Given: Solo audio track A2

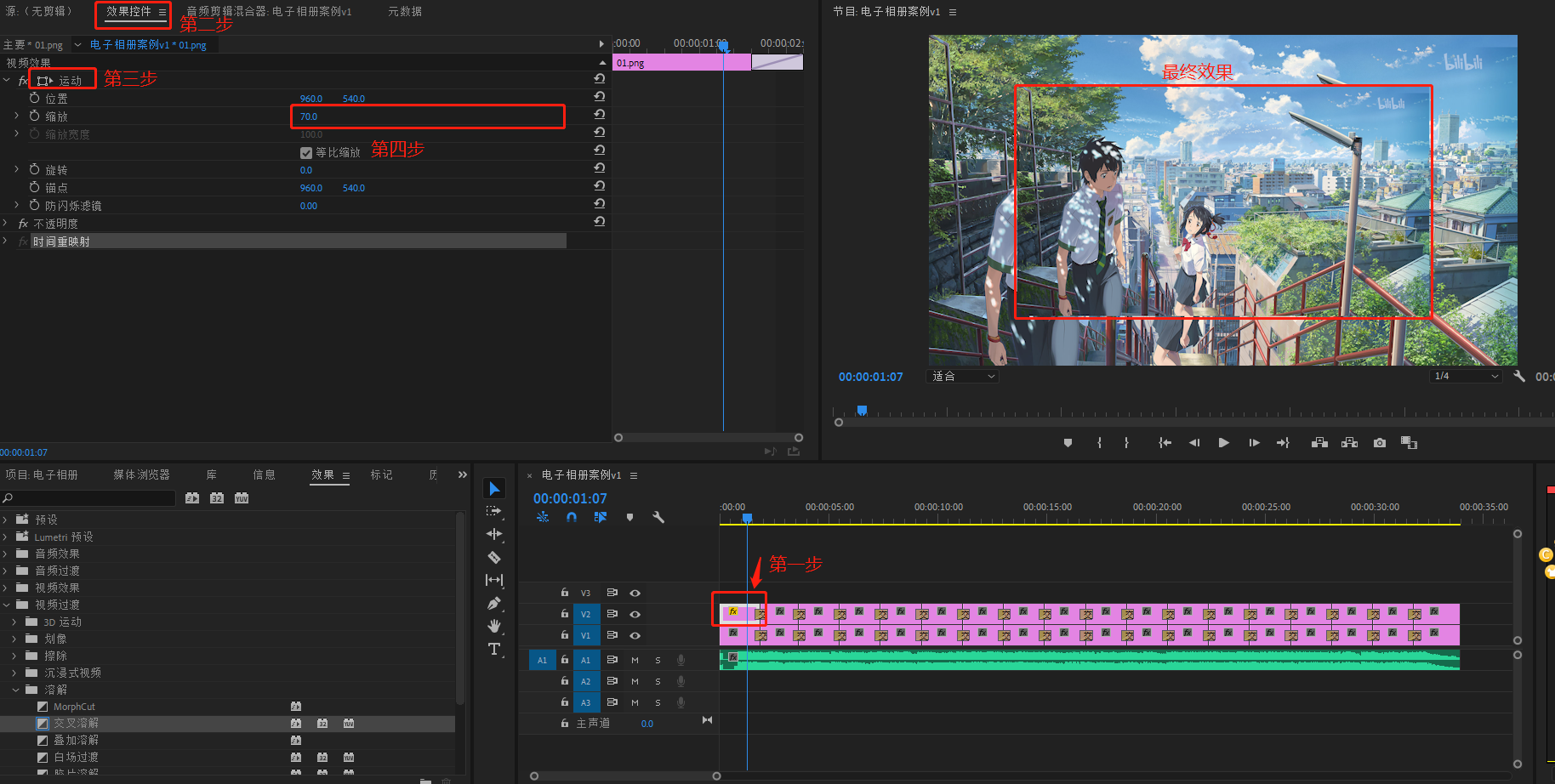Looking at the screenshot, I should (x=658, y=681).
